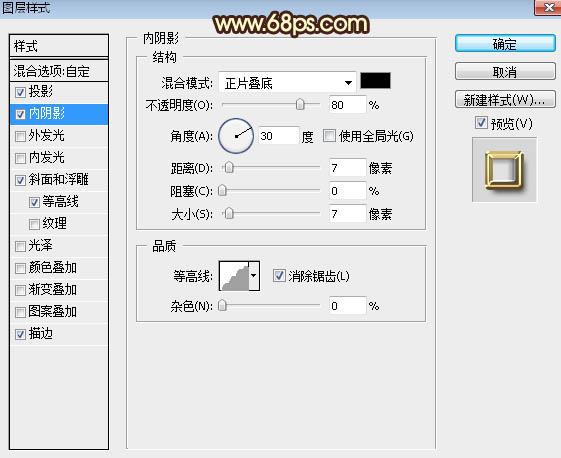The width and height of the screenshot is (561, 458).
Task: Click the 不透明度 value field showing 80
Action: 347,105
